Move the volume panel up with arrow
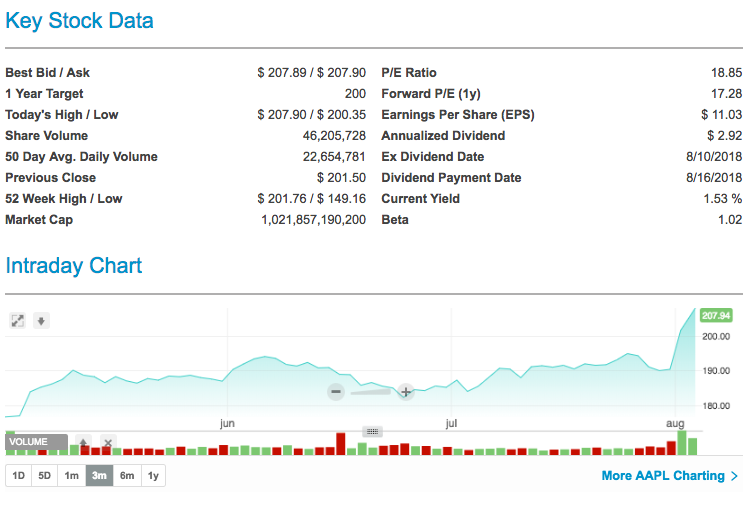The image size is (750, 506). click(83, 442)
